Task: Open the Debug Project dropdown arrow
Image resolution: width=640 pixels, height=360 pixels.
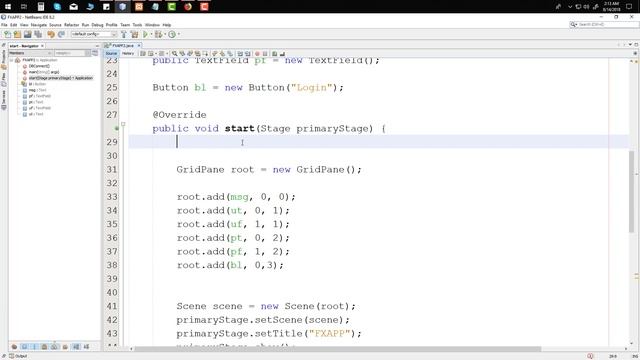Action: [165, 35]
